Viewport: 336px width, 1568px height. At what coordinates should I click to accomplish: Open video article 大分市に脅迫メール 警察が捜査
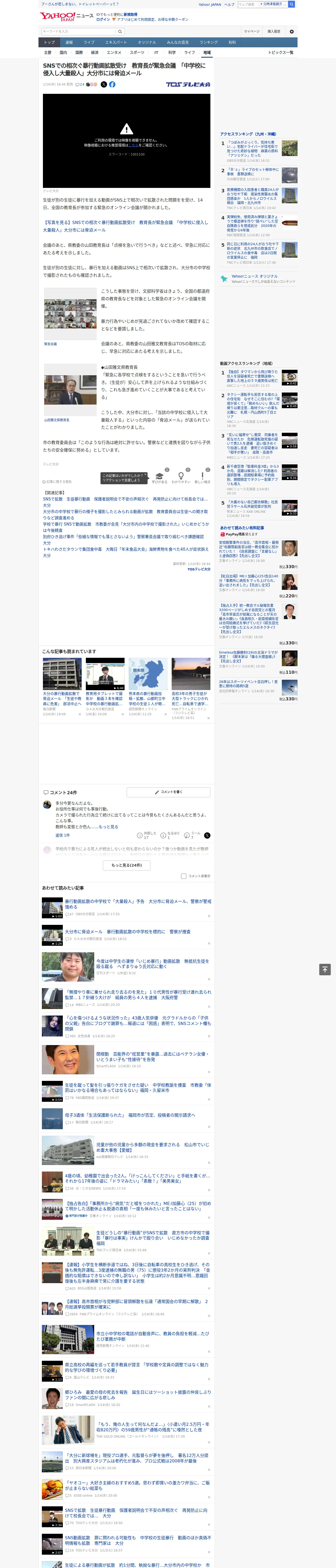point(127,931)
